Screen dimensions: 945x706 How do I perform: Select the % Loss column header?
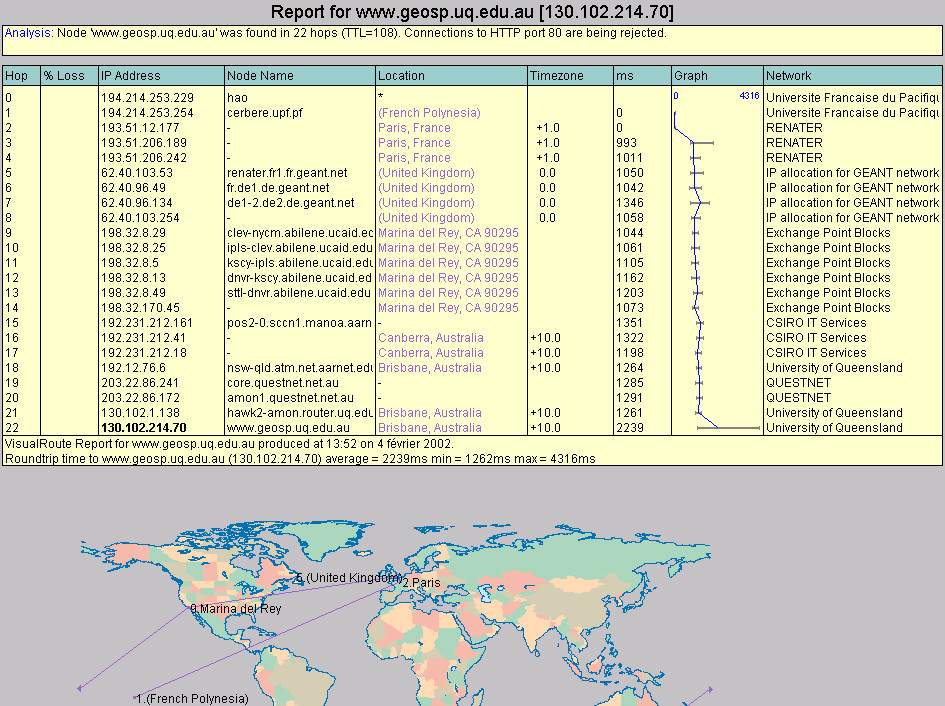click(64, 76)
